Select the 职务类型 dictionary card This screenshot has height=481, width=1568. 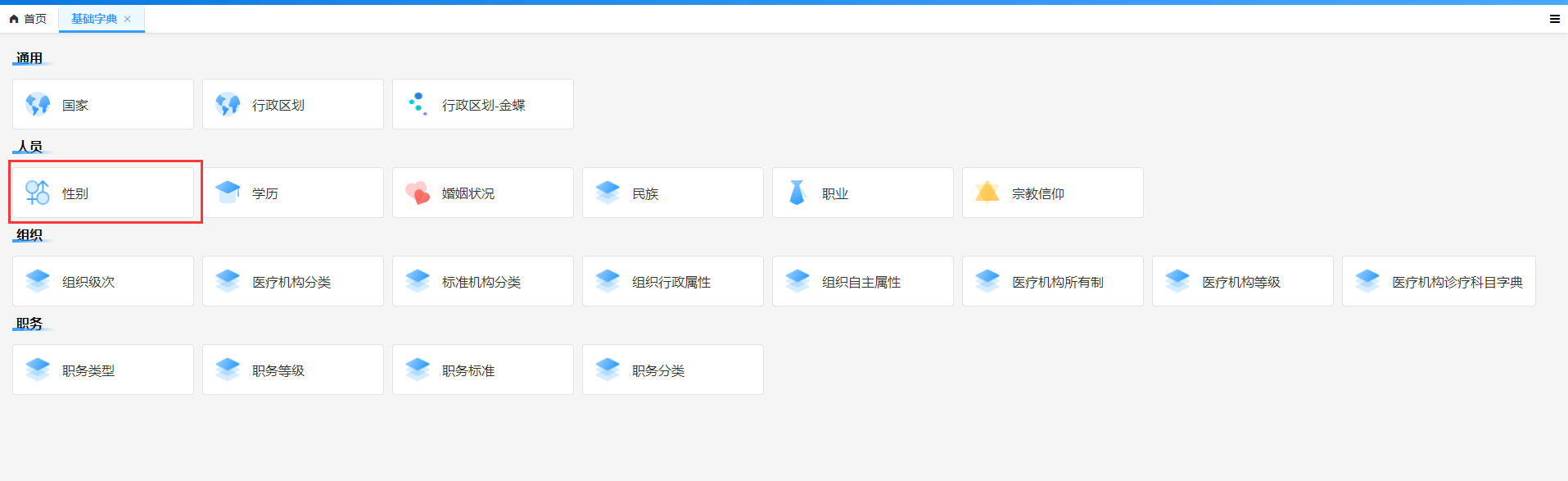pos(103,370)
